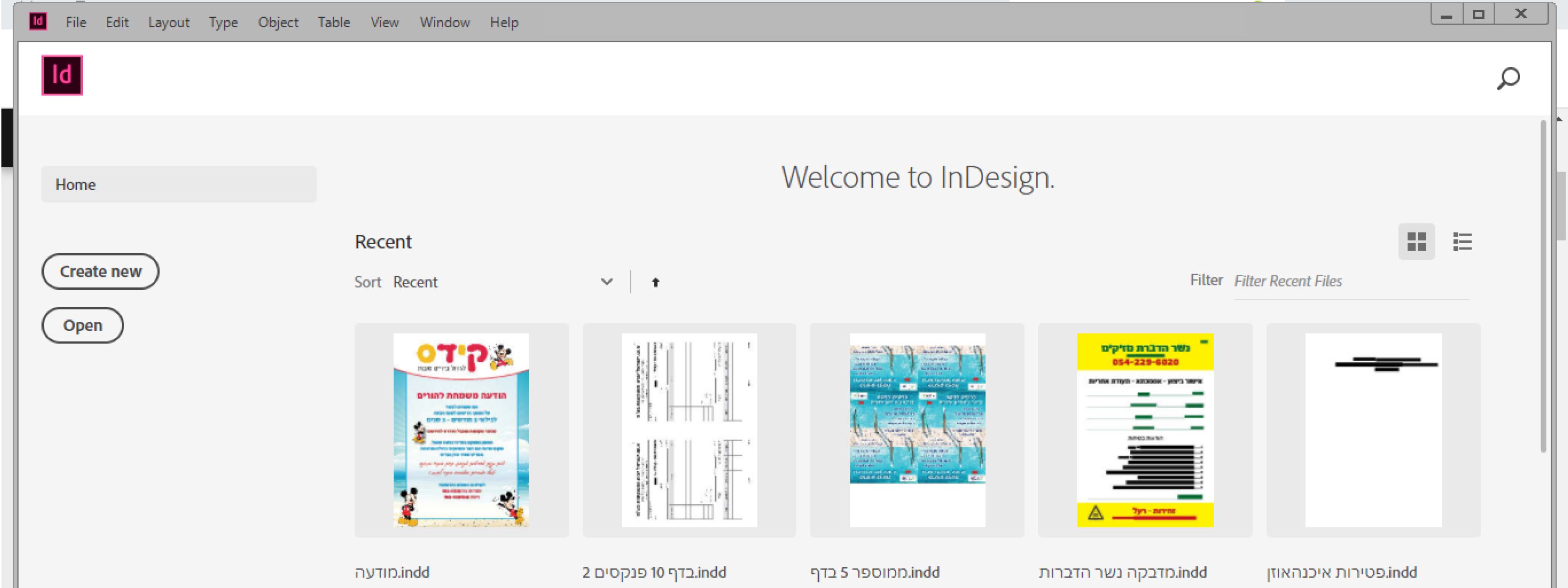This screenshot has height=588, width=1568.
Task: Click the Open button
Action: pyautogui.click(x=83, y=325)
